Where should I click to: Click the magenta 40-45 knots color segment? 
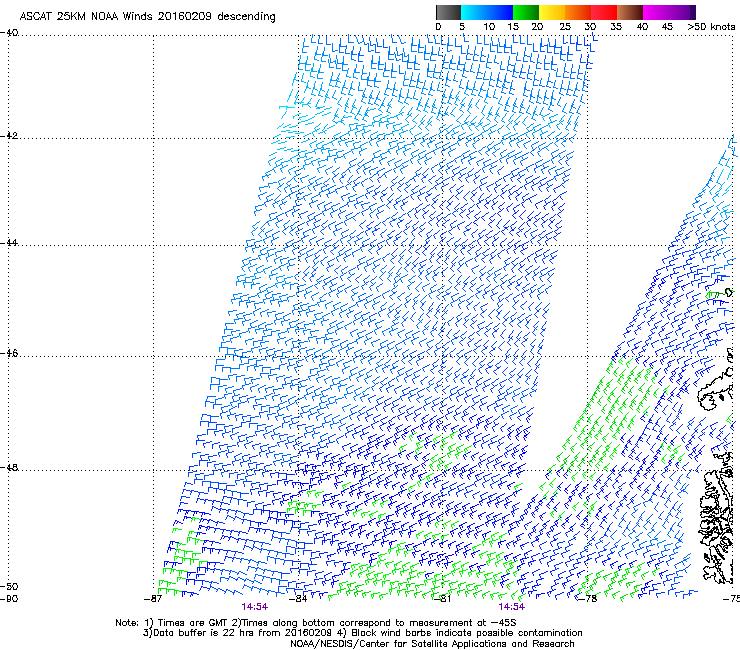pos(656,12)
